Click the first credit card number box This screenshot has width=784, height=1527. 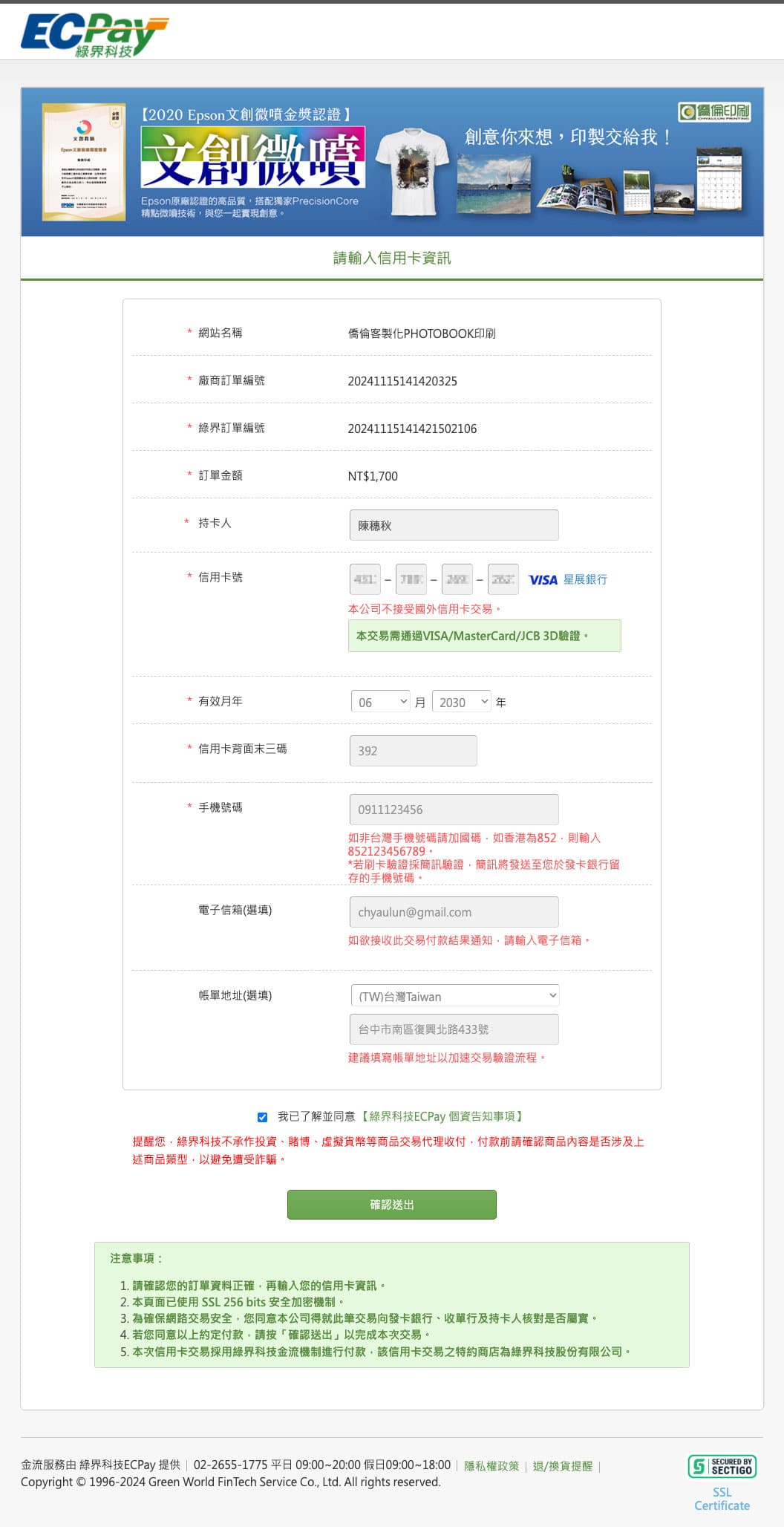tap(365, 579)
